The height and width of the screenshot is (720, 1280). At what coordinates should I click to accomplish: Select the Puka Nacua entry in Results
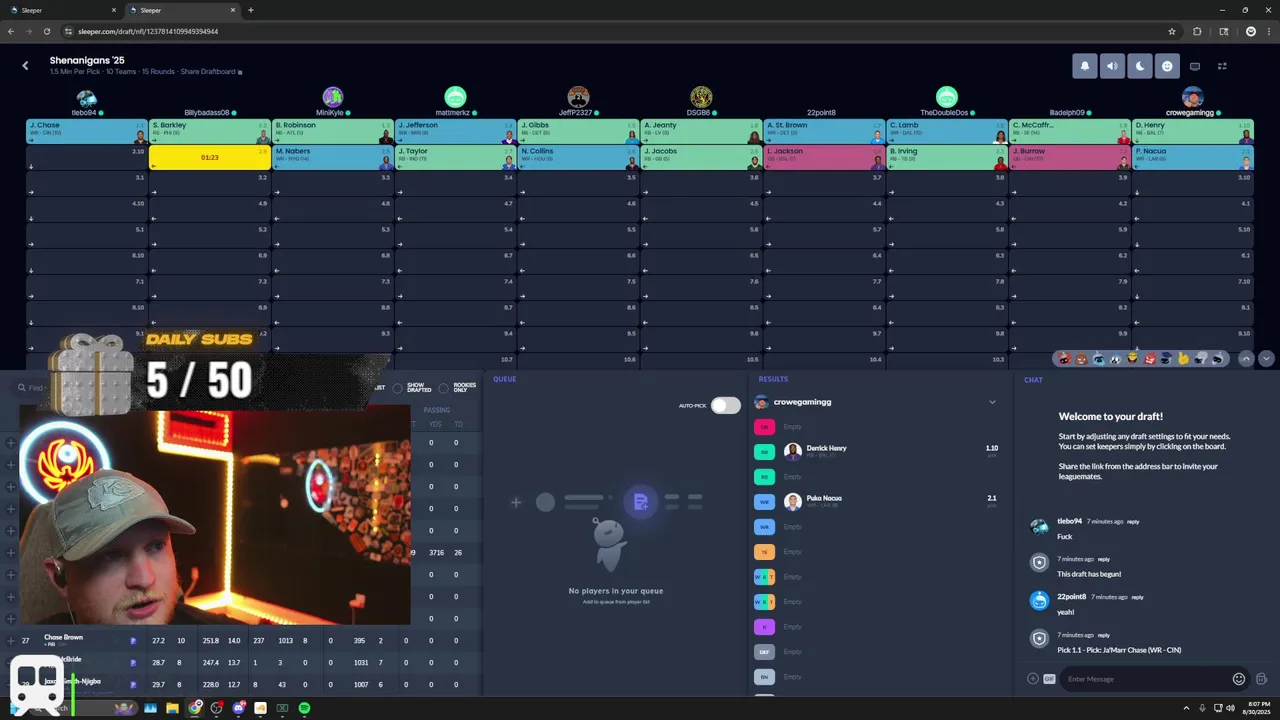click(x=876, y=501)
